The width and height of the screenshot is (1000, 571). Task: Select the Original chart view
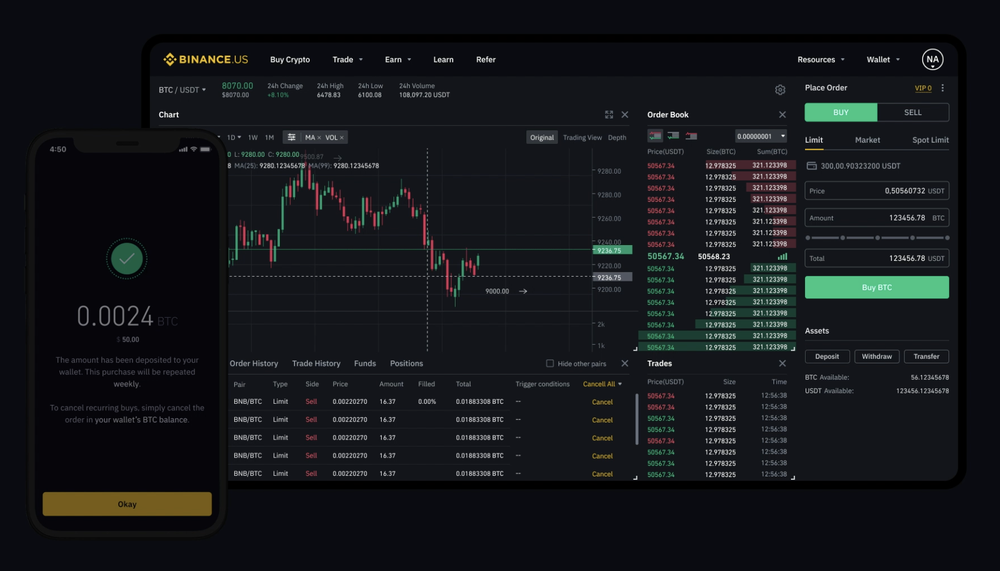click(542, 138)
